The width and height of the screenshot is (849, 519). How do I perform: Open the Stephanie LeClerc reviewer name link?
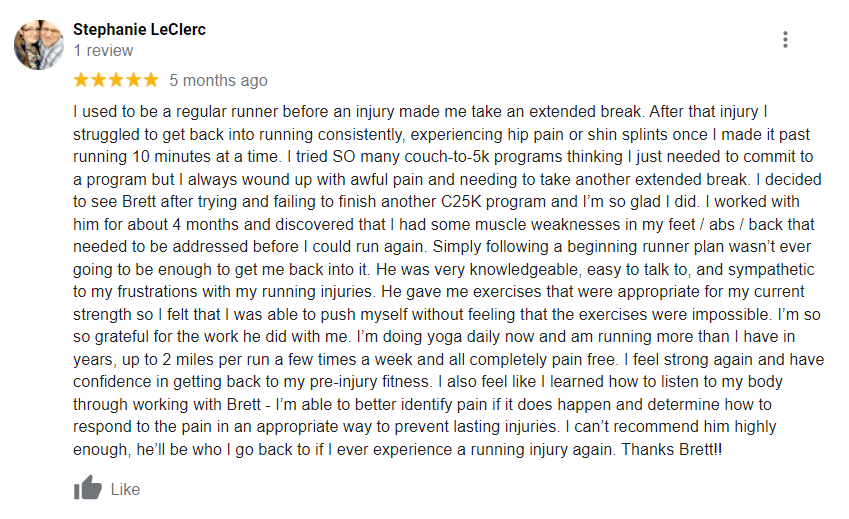139,29
